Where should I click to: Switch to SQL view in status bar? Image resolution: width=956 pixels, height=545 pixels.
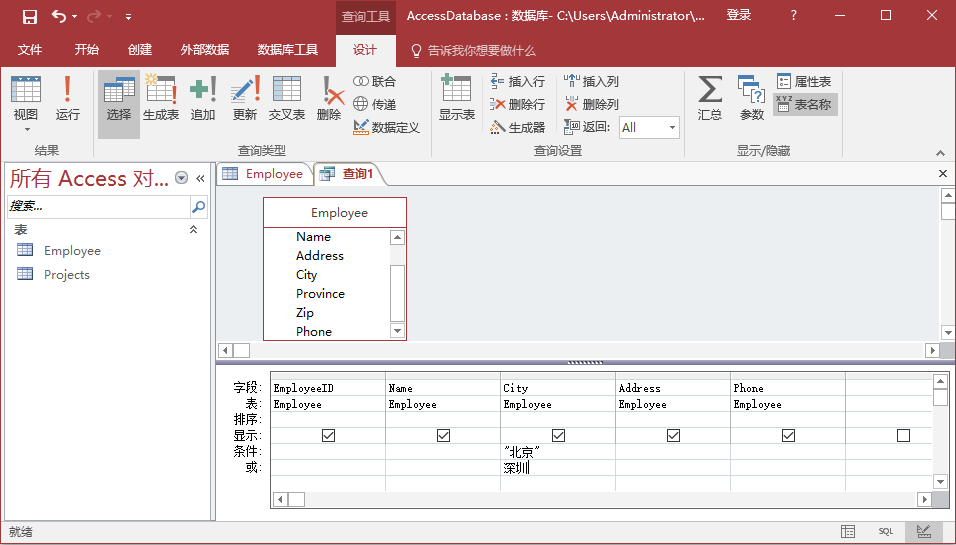point(886,532)
